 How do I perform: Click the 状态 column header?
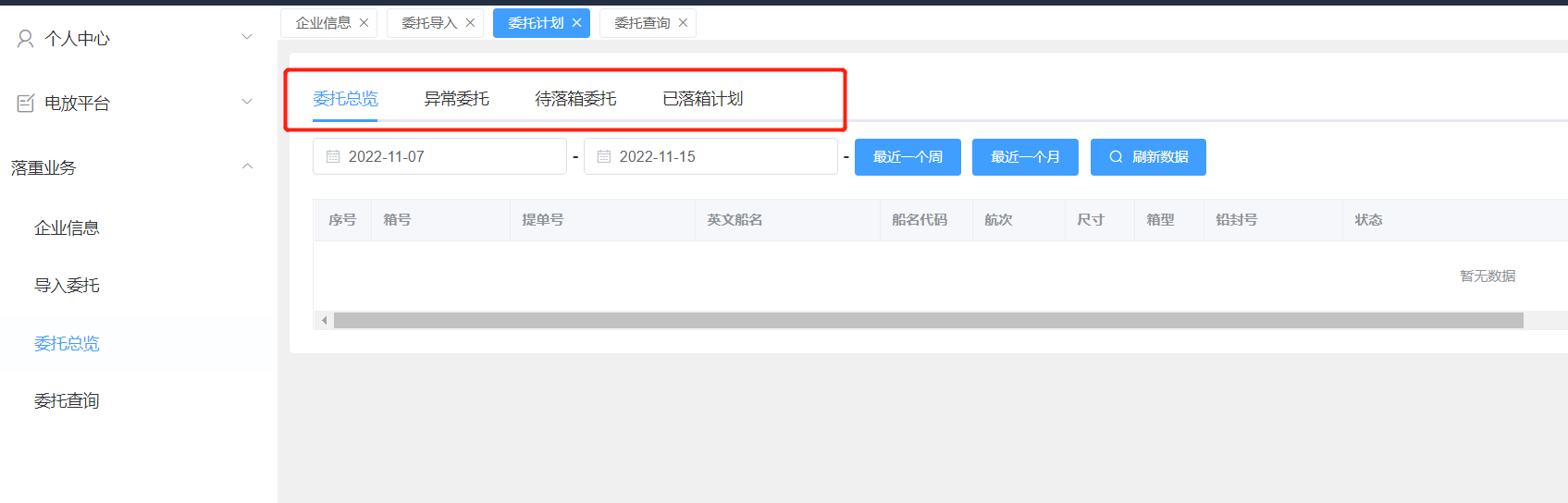1368,220
